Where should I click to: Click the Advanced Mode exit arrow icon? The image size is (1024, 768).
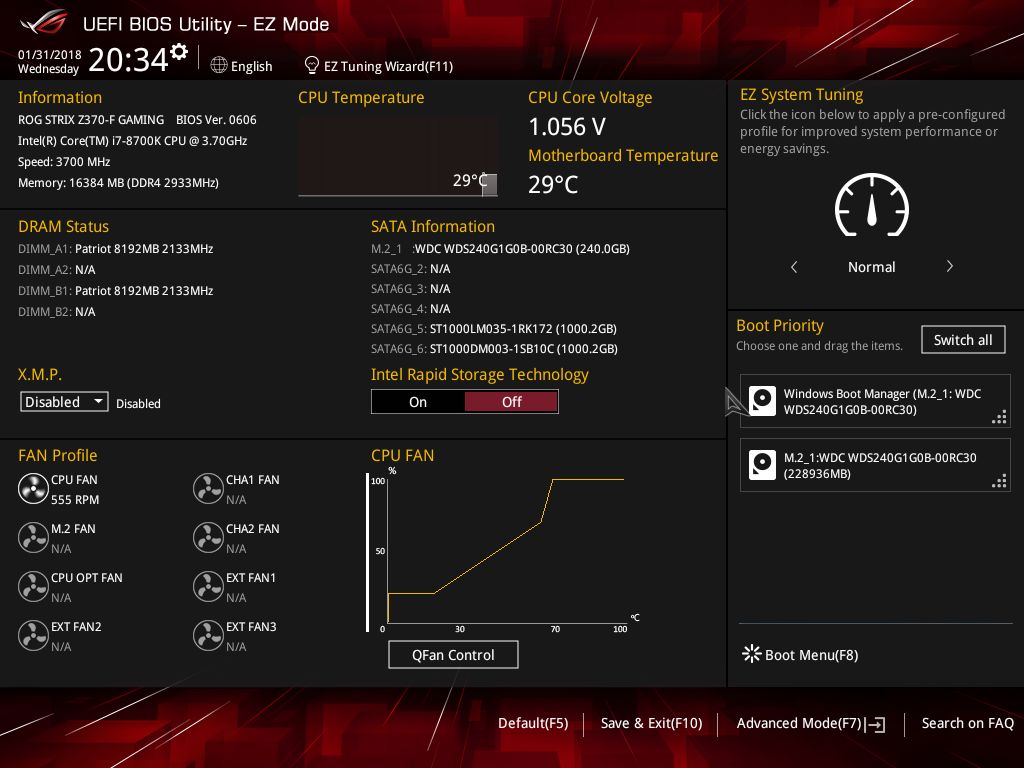pos(875,724)
